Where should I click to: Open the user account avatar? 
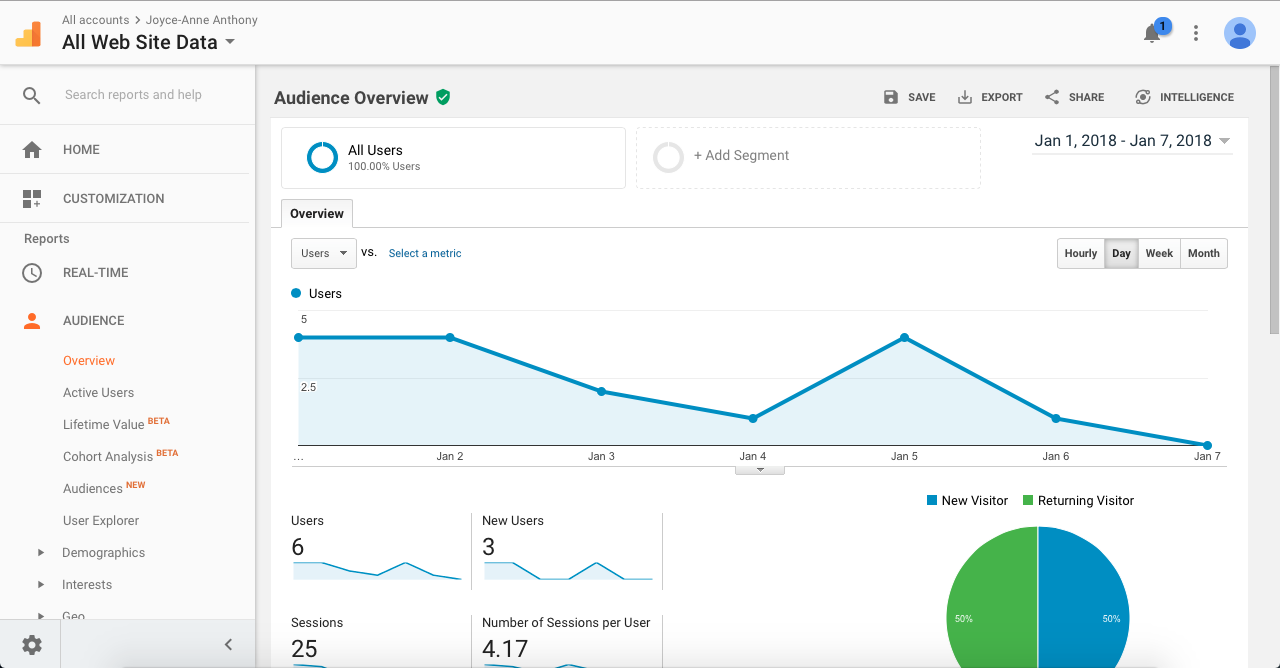point(1240,33)
